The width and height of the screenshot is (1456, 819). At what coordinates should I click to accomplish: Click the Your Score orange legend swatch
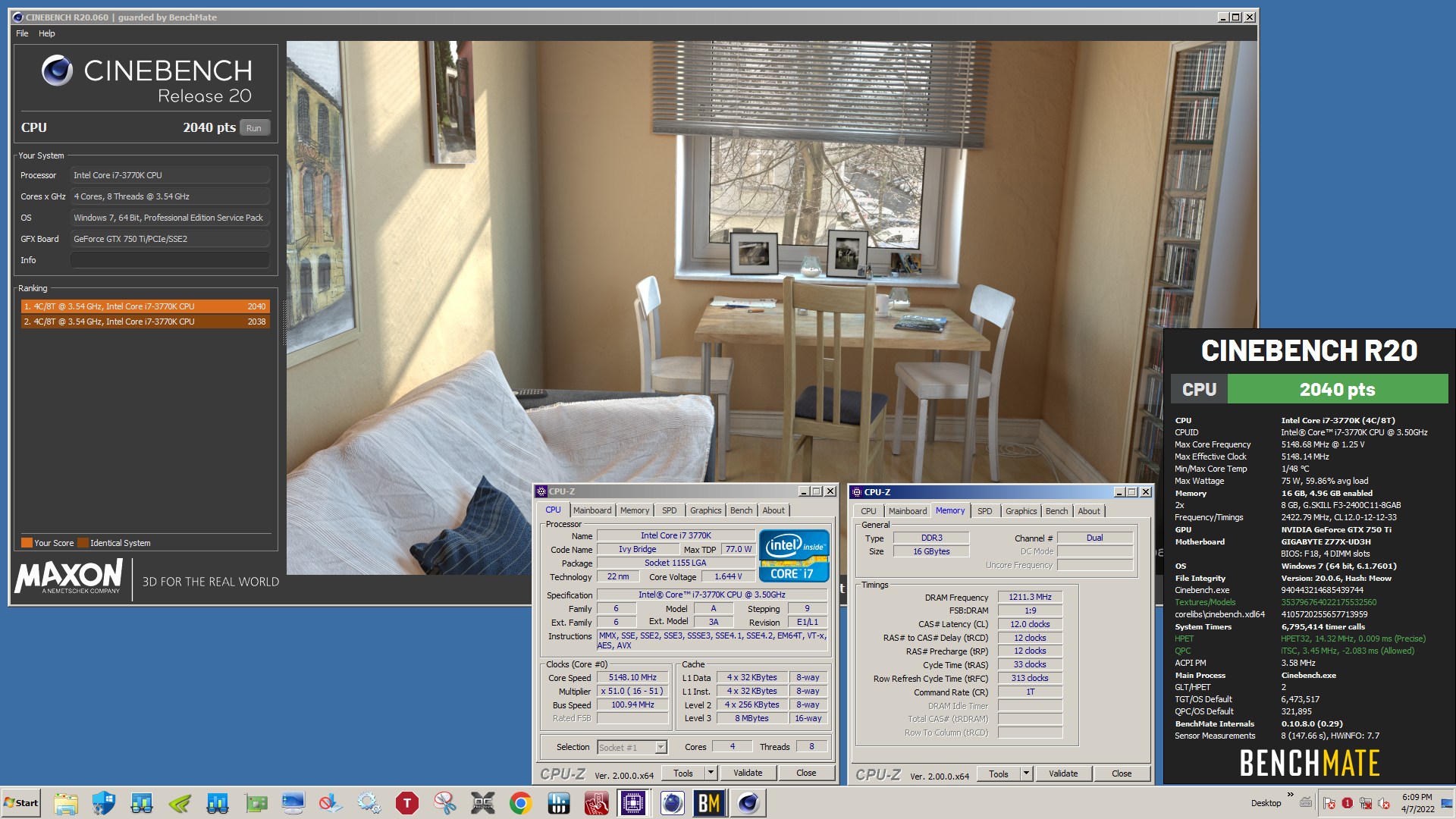27,543
